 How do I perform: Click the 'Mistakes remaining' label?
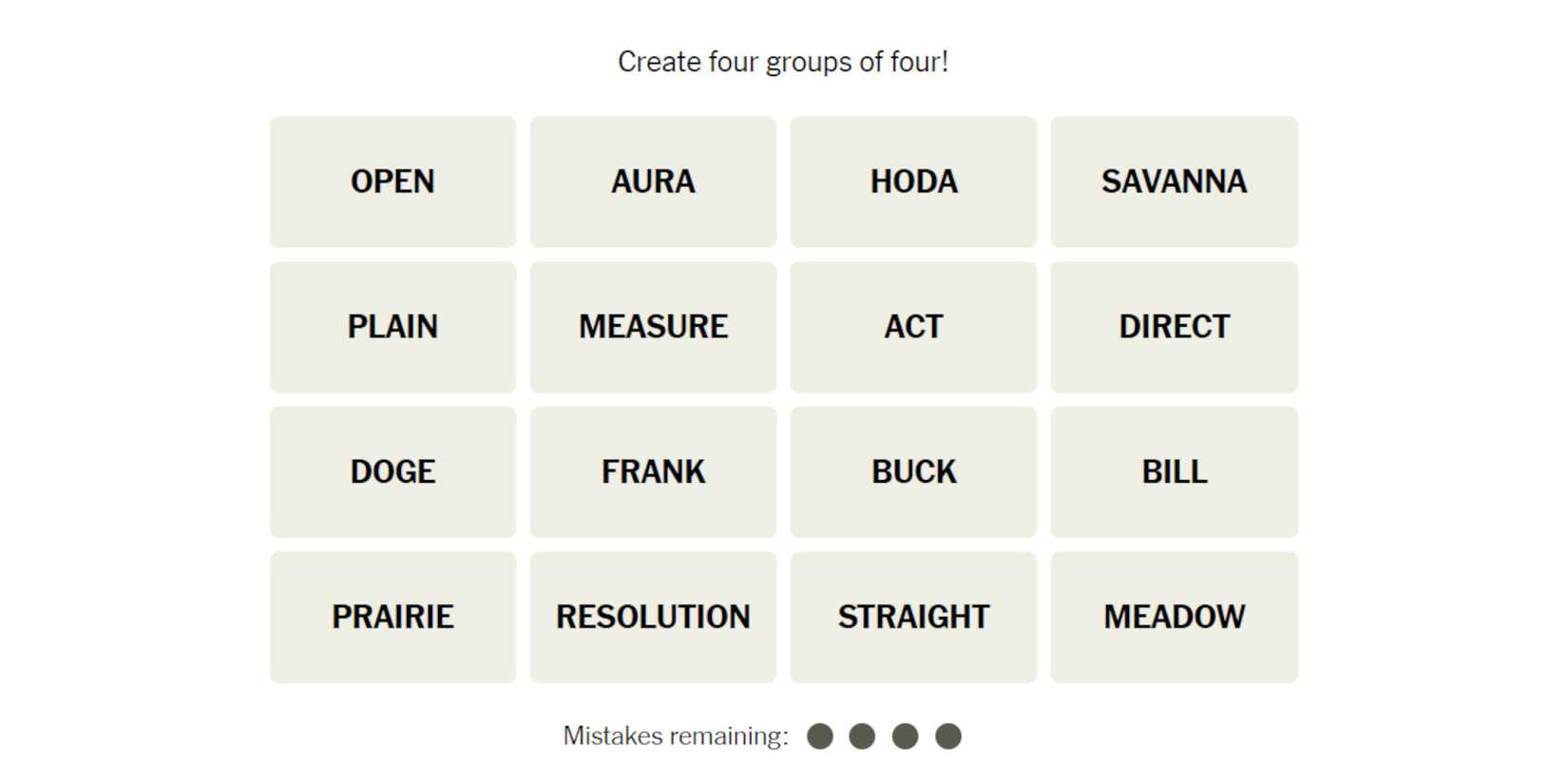point(676,736)
